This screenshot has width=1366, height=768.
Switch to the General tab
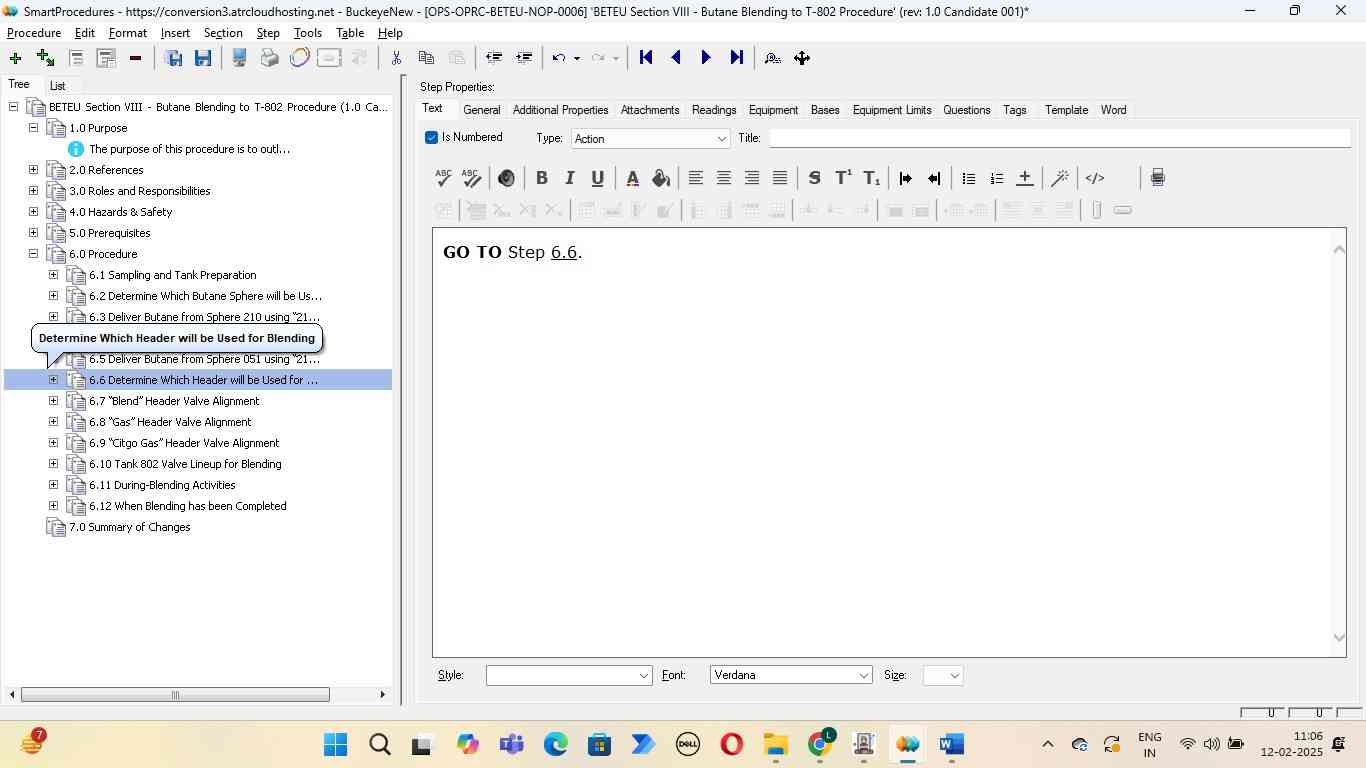coord(482,110)
